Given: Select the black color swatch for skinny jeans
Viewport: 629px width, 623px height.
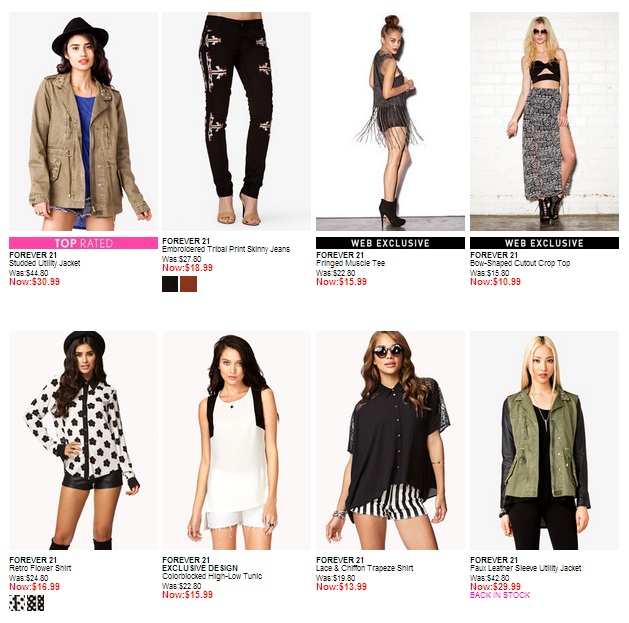Looking at the screenshot, I should tap(170, 284).
